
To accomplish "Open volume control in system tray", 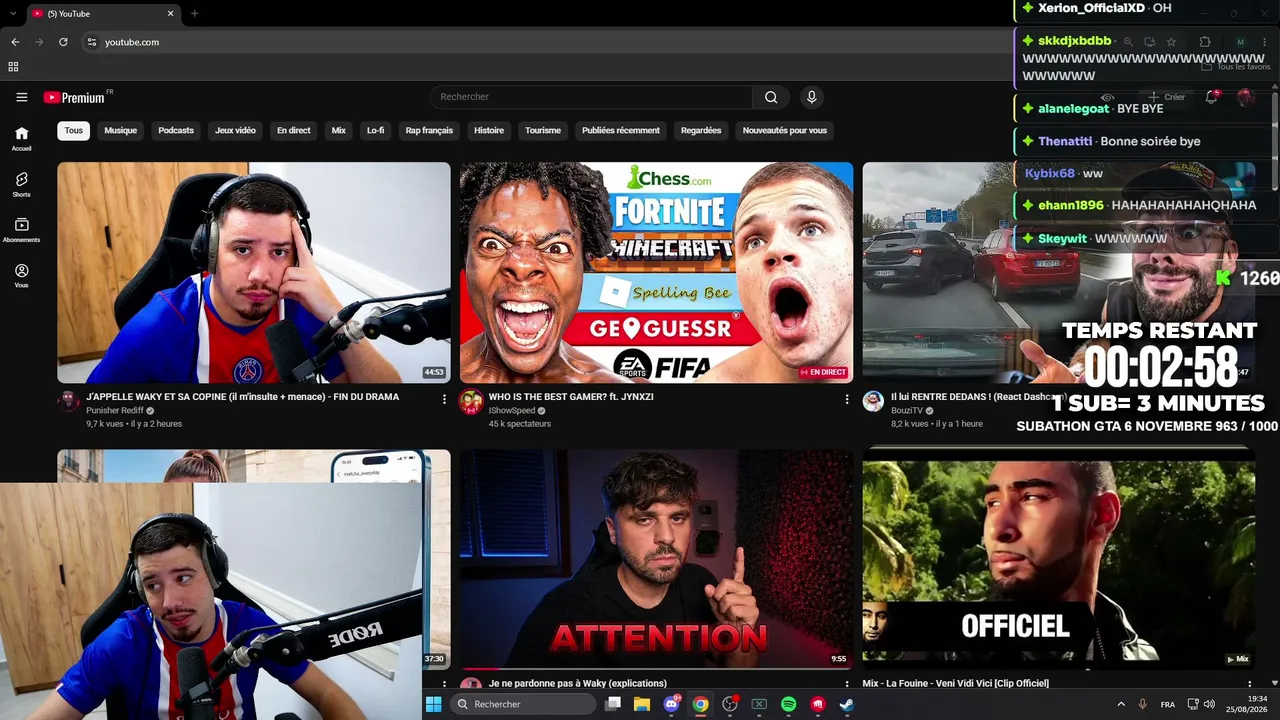I will [1209, 704].
